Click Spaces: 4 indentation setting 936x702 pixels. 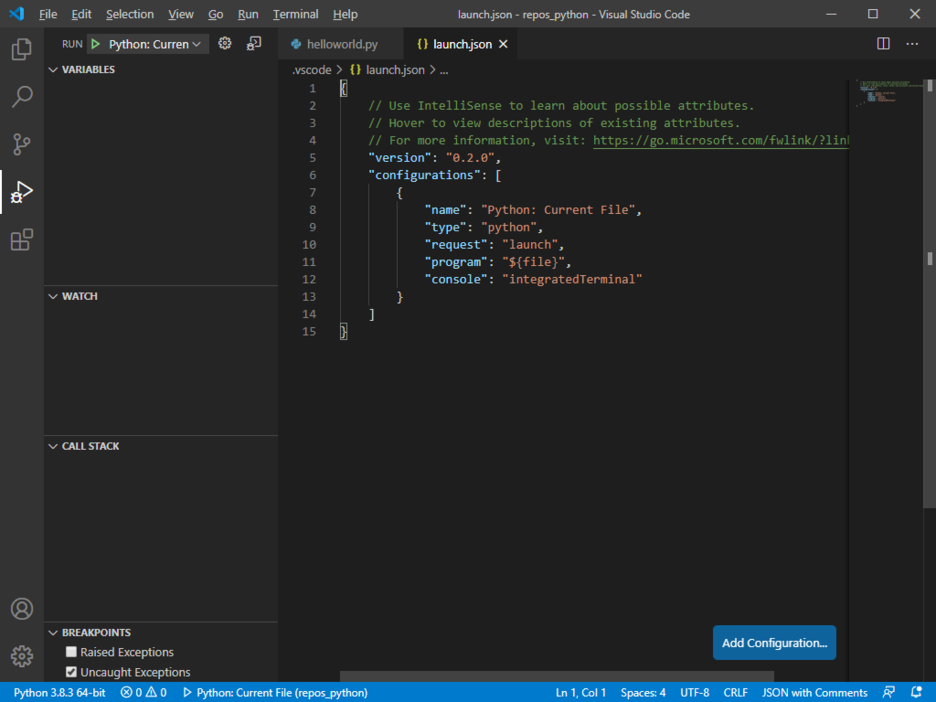643,692
